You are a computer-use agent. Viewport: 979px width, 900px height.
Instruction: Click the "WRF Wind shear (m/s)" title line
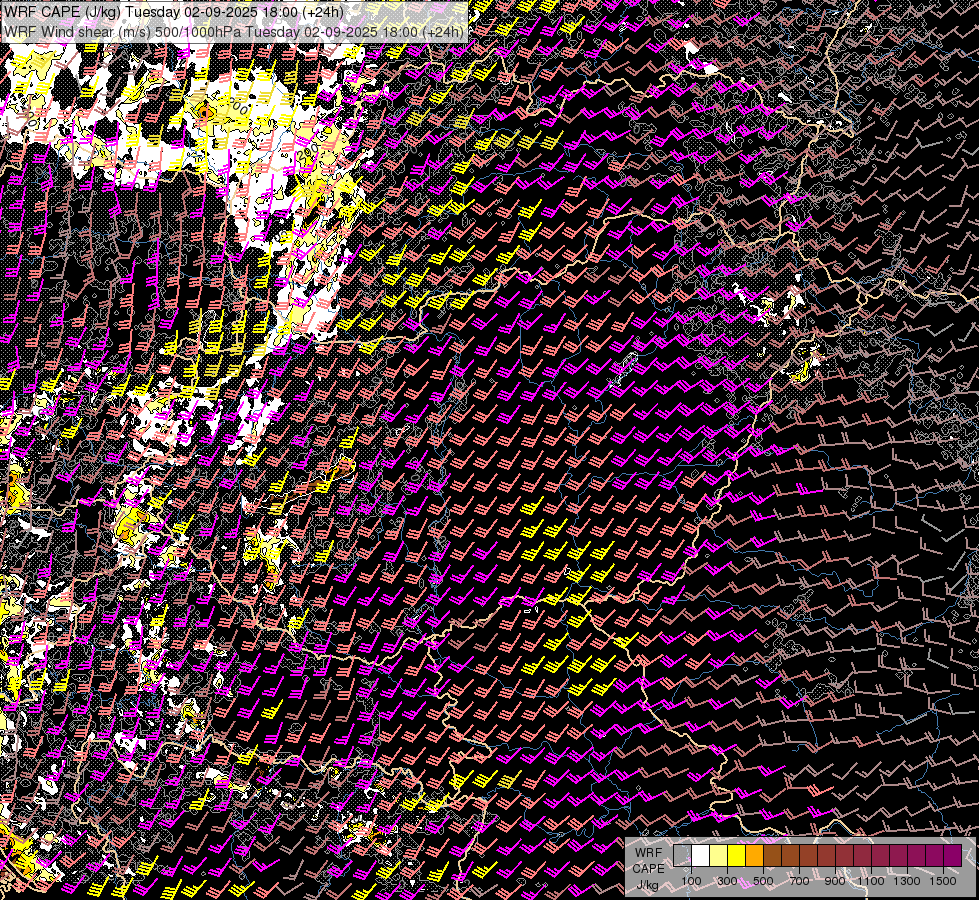[234, 31]
